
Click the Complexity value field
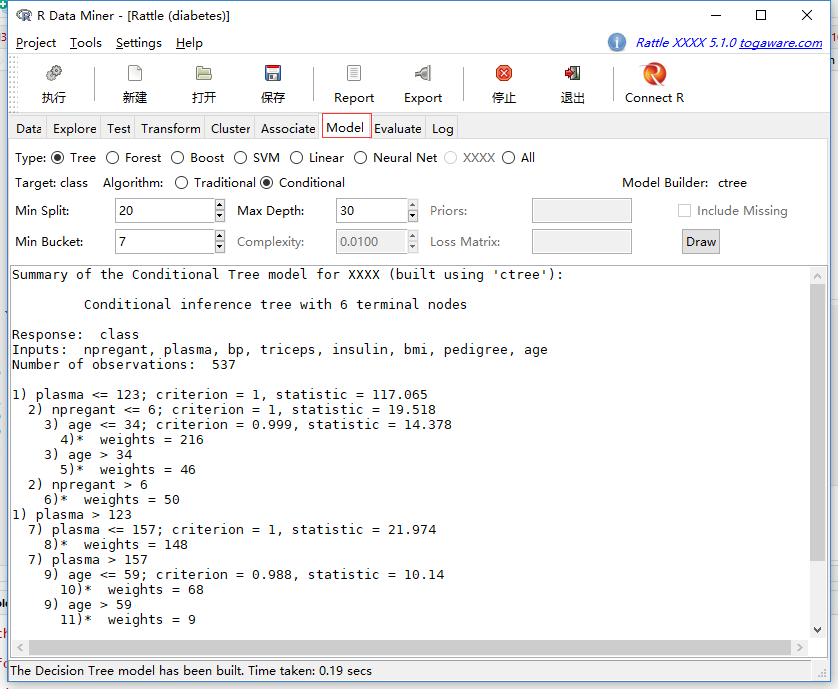[x=371, y=242]
